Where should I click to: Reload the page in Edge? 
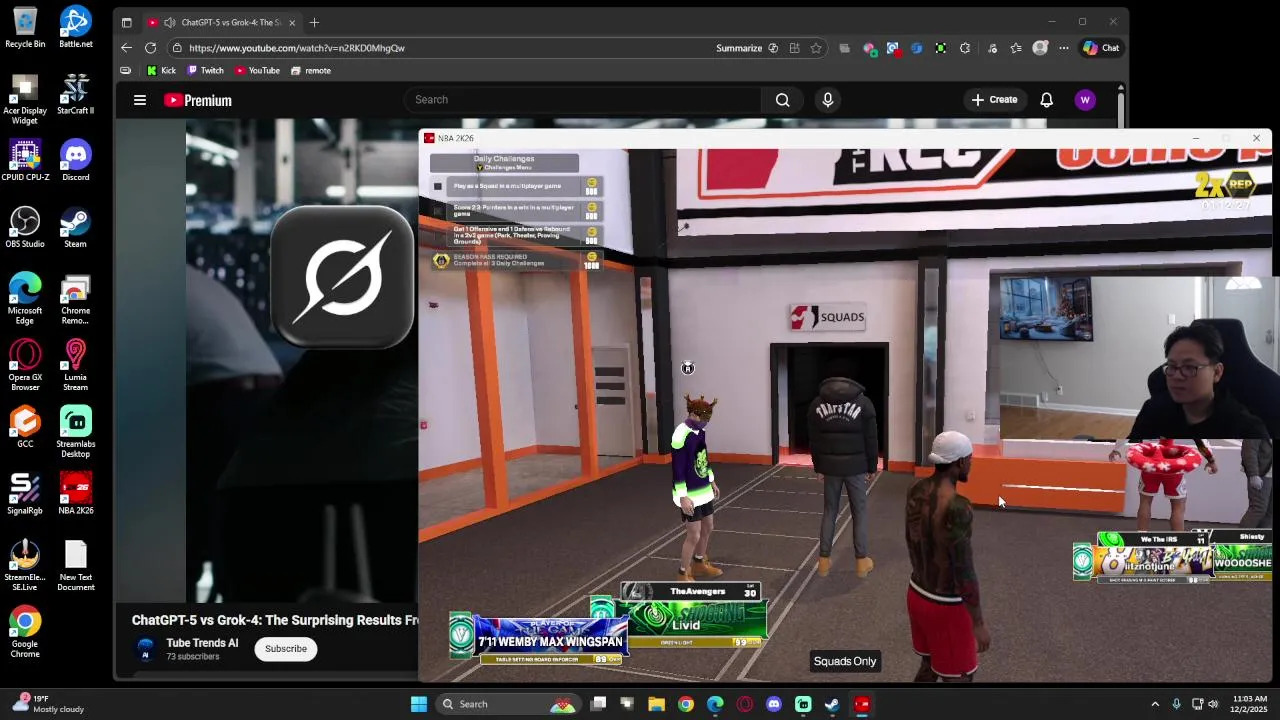coord(150,48)
